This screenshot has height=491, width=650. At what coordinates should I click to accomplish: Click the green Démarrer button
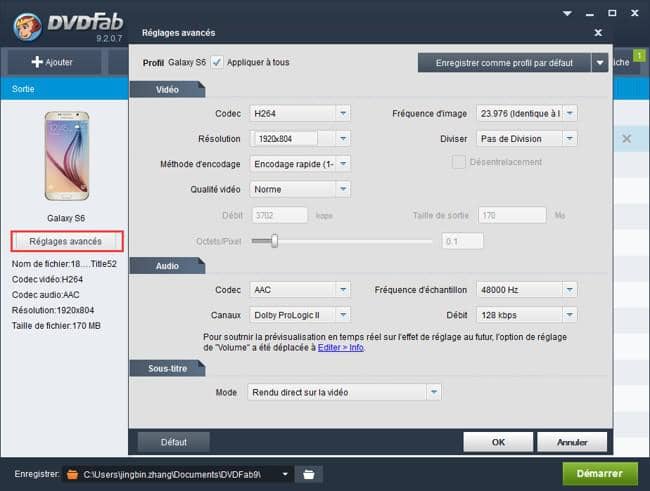coord(600,474)
